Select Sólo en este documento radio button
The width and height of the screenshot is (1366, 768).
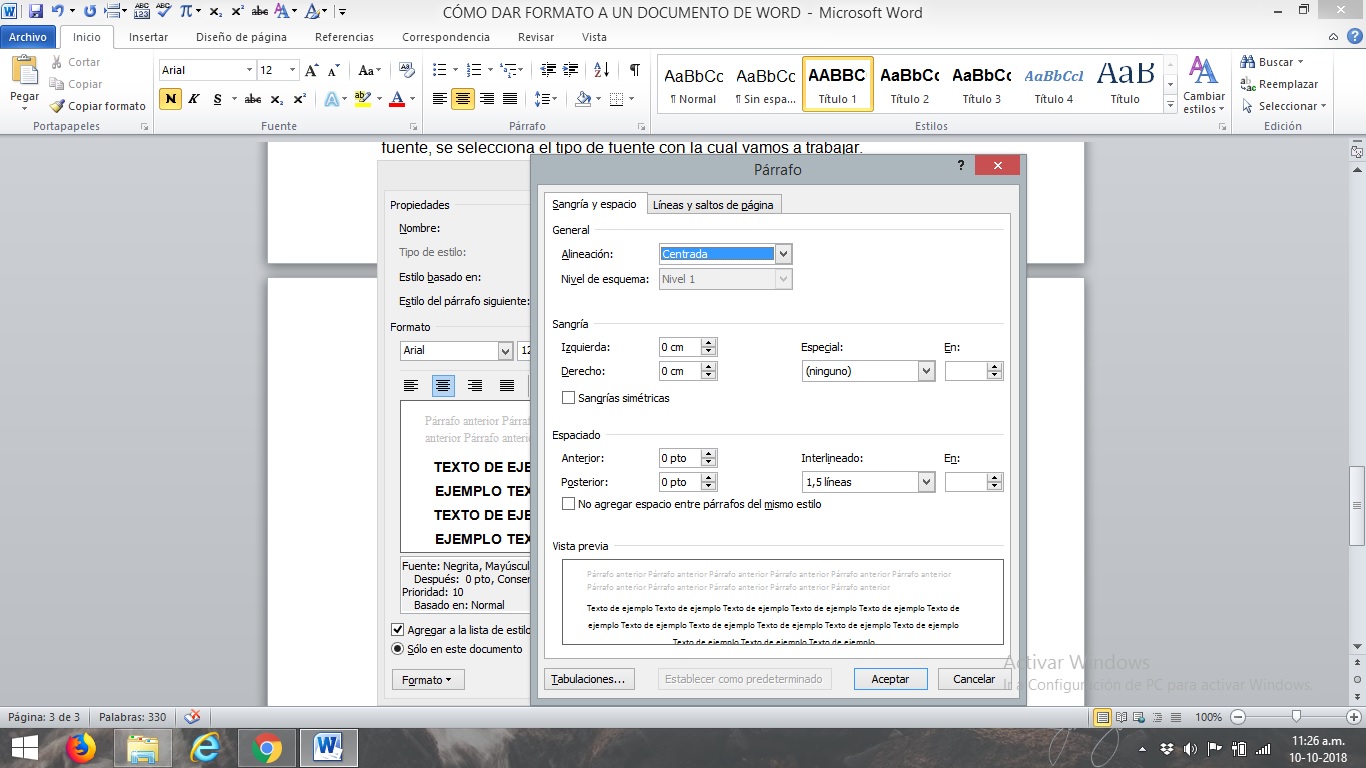pos(398,649)
